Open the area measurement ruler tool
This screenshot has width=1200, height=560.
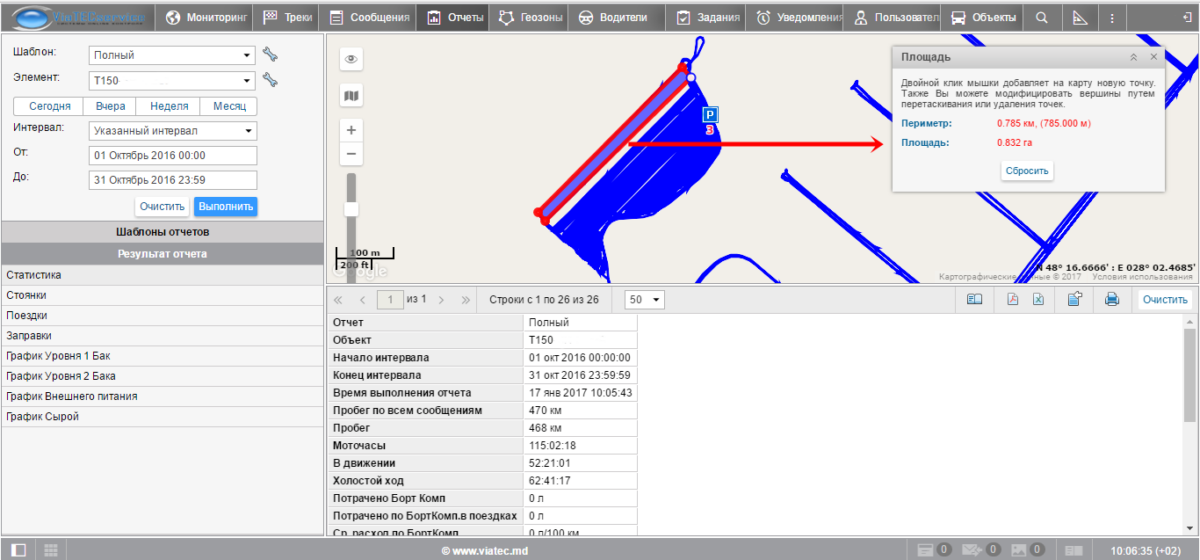1079,17
